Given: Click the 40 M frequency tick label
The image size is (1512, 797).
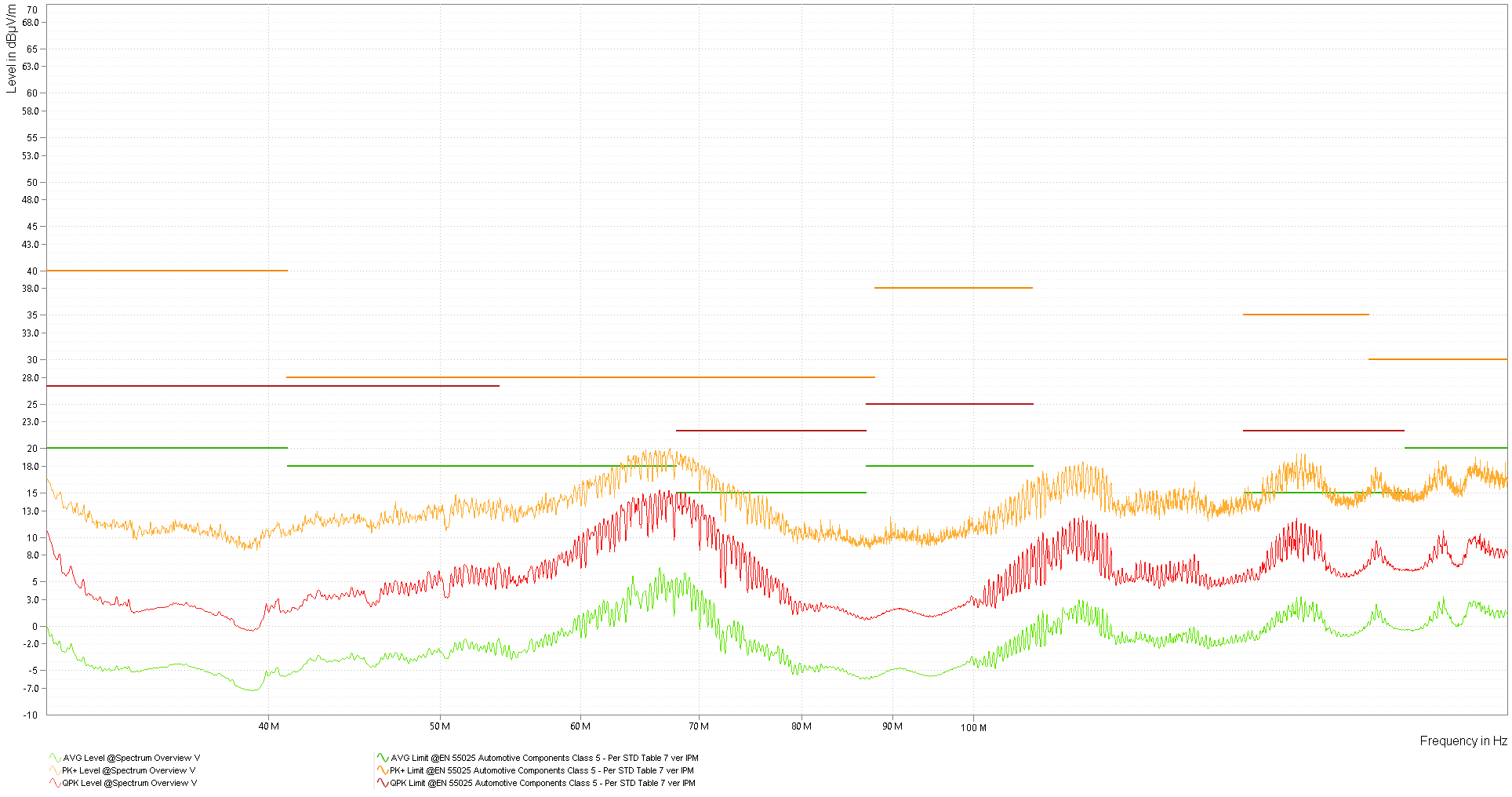Looking at the screenshot, I should click(x=268, y=726).
